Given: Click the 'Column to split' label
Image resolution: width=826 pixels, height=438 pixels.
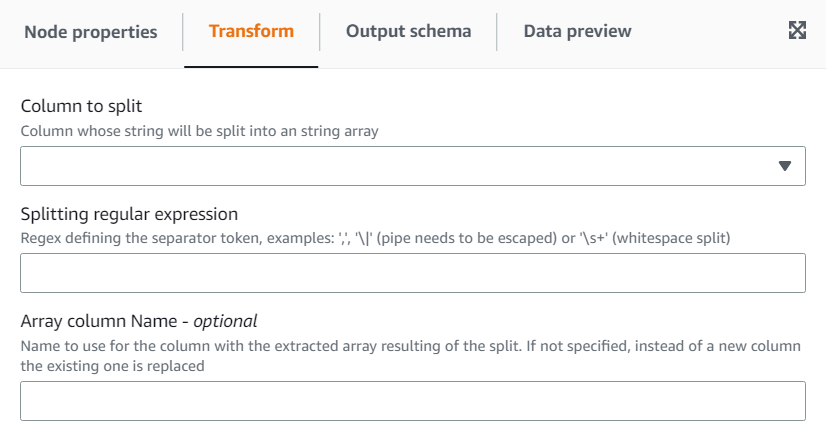Looking at the screenshot, I should pyautogui.click(x=87, y=107).
